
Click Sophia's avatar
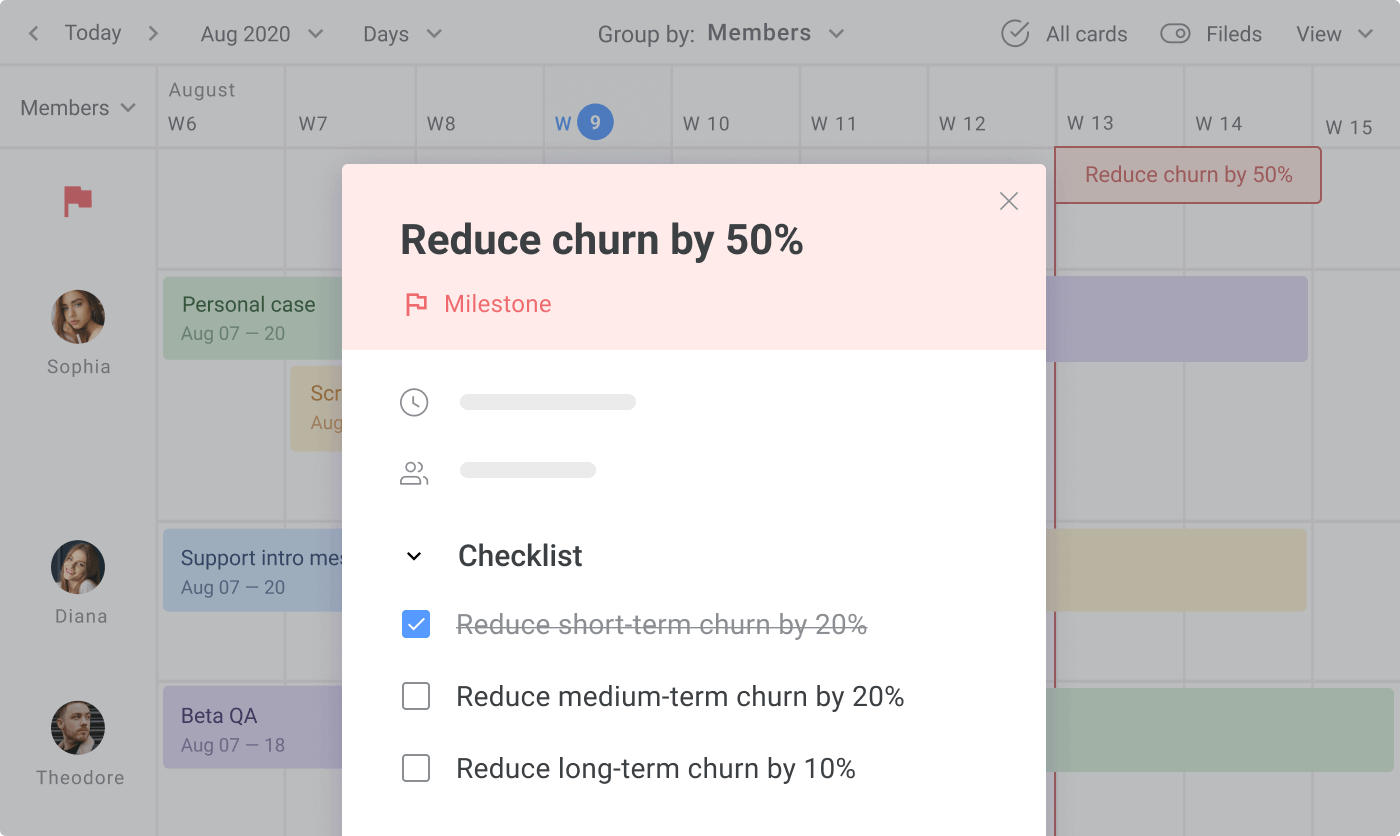[x=78, y=317]
